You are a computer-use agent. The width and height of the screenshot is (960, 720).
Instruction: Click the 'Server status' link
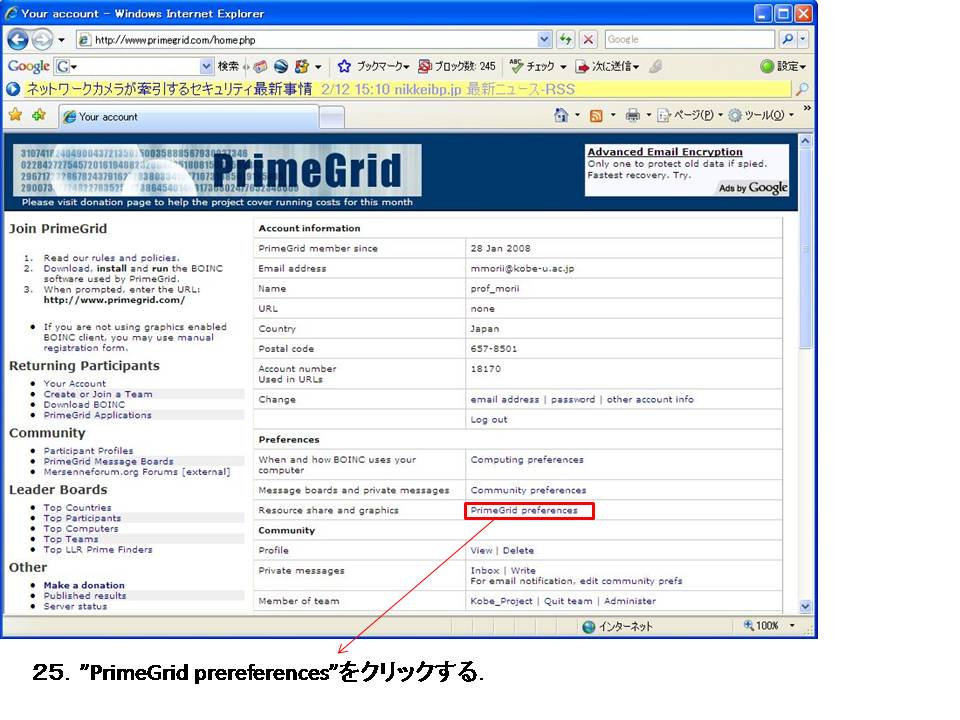click(x=75, y=606)
